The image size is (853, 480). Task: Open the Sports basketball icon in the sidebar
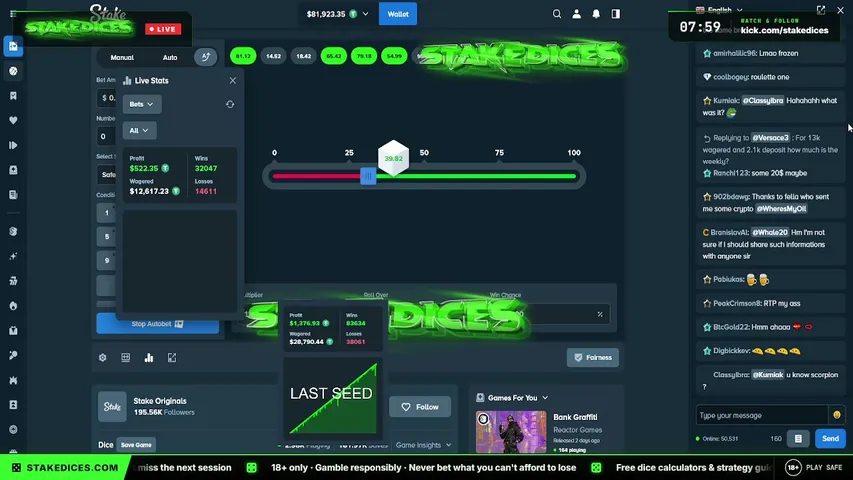coord(13,71)
